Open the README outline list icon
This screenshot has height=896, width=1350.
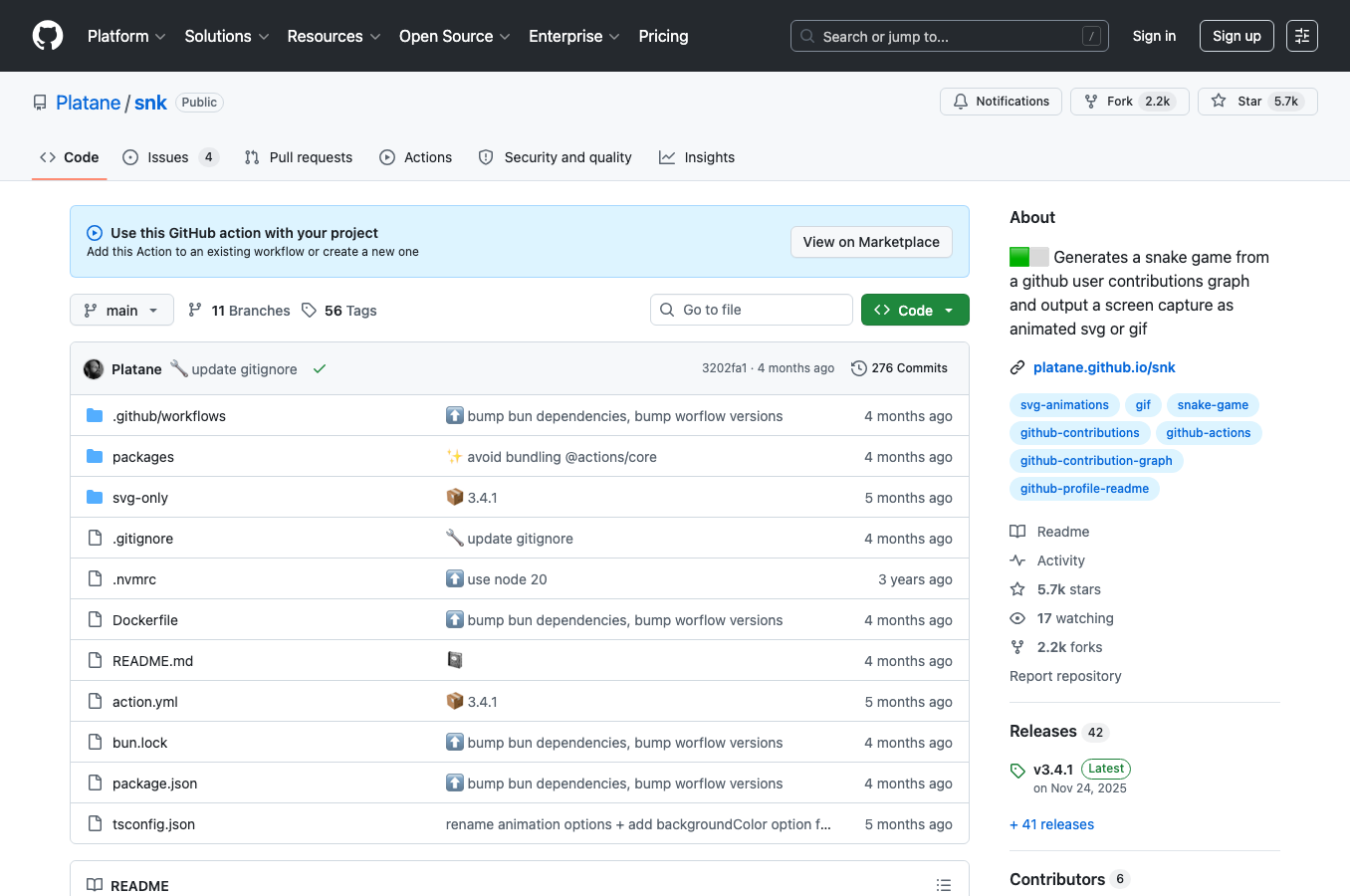(944, 885)
